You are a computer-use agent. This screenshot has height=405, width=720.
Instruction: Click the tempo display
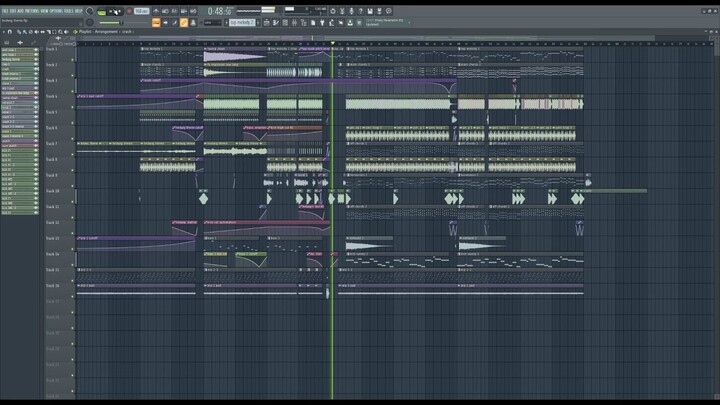click(x=141, y=11)
